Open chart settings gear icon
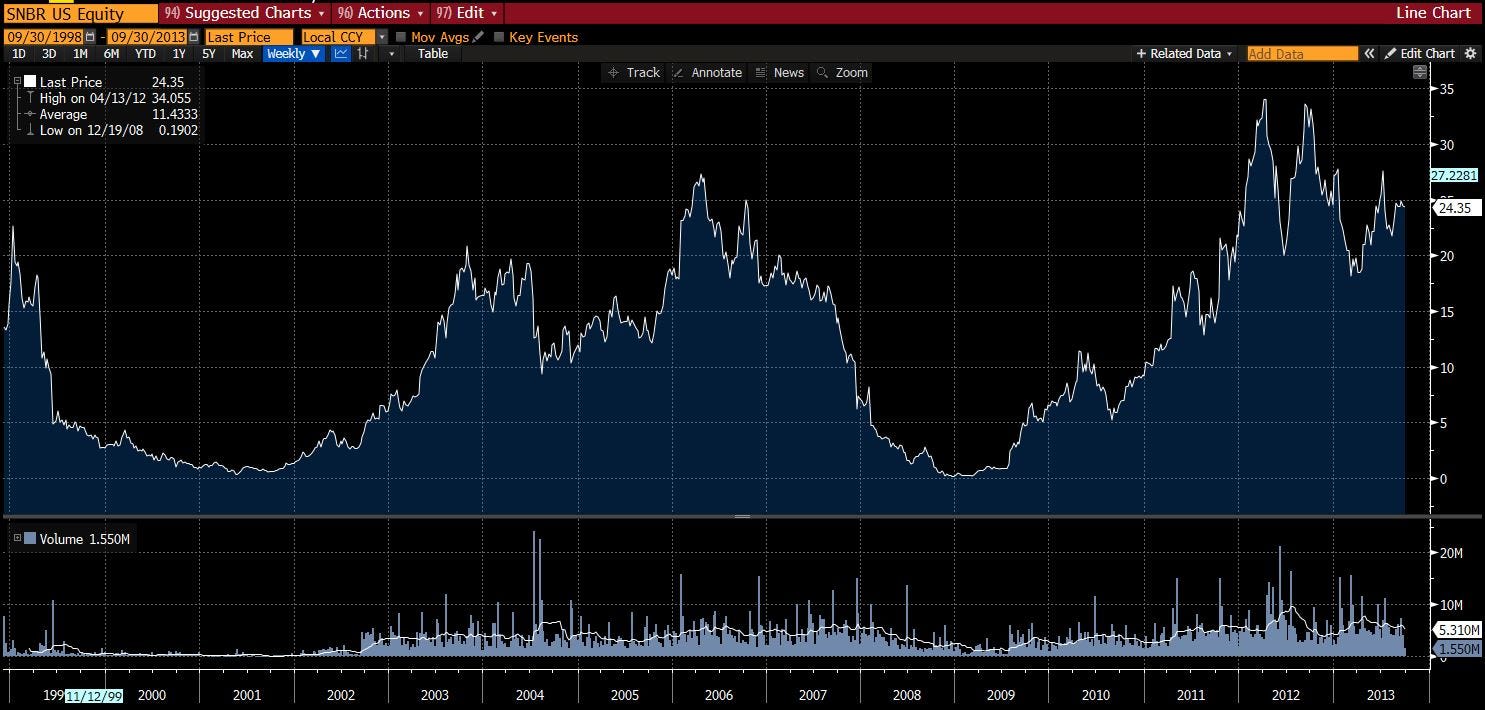 tap(1469, 54)
